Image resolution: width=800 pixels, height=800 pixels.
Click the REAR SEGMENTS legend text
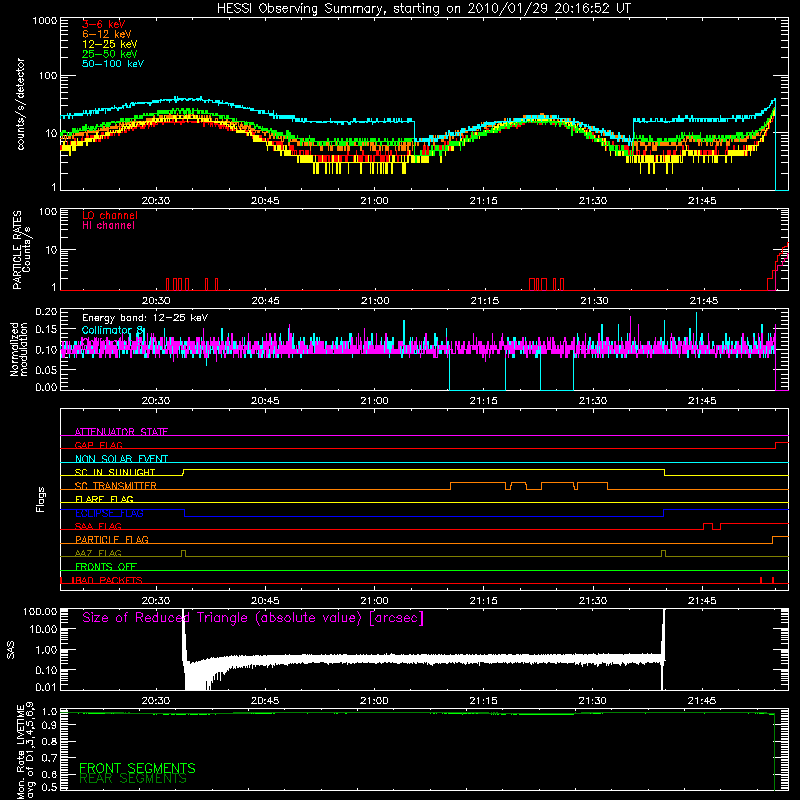pos(133,779)
